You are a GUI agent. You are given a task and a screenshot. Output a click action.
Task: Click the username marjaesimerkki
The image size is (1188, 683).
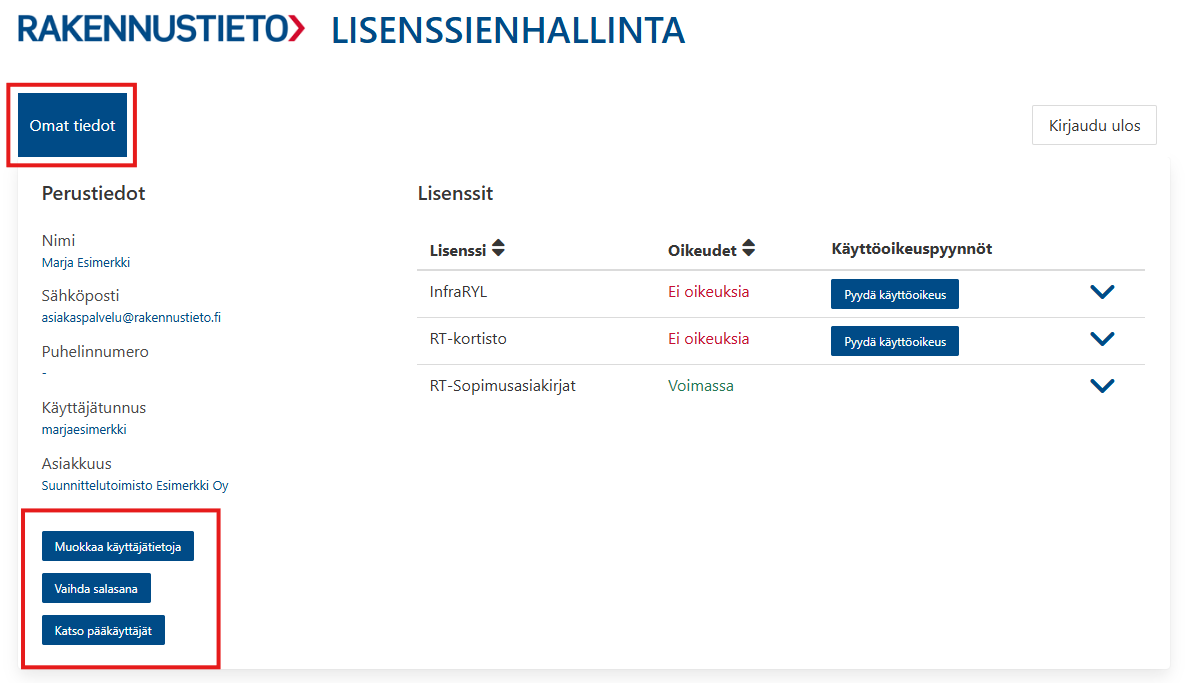click(84, 429)
